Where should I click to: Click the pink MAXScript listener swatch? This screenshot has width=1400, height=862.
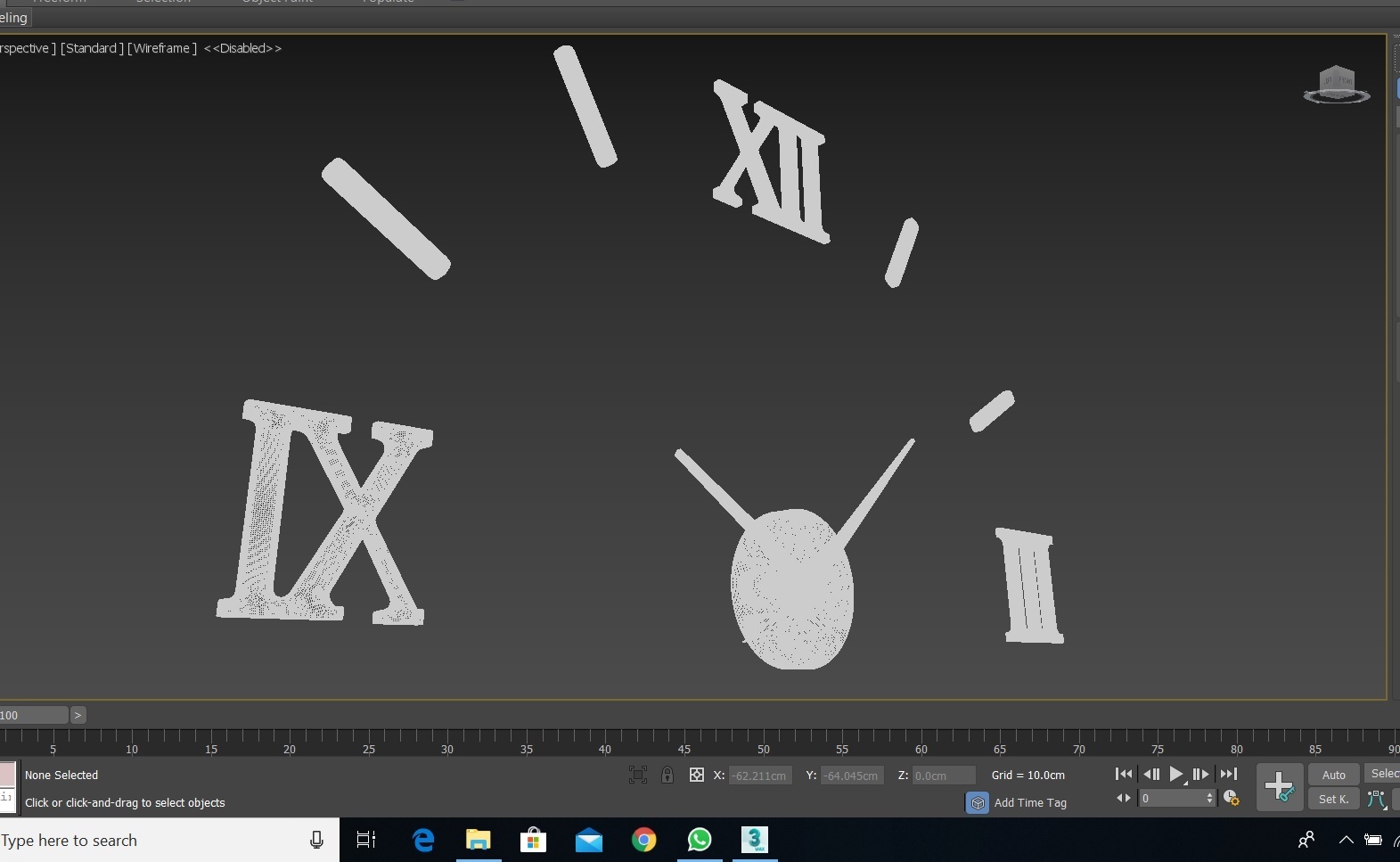7,773
